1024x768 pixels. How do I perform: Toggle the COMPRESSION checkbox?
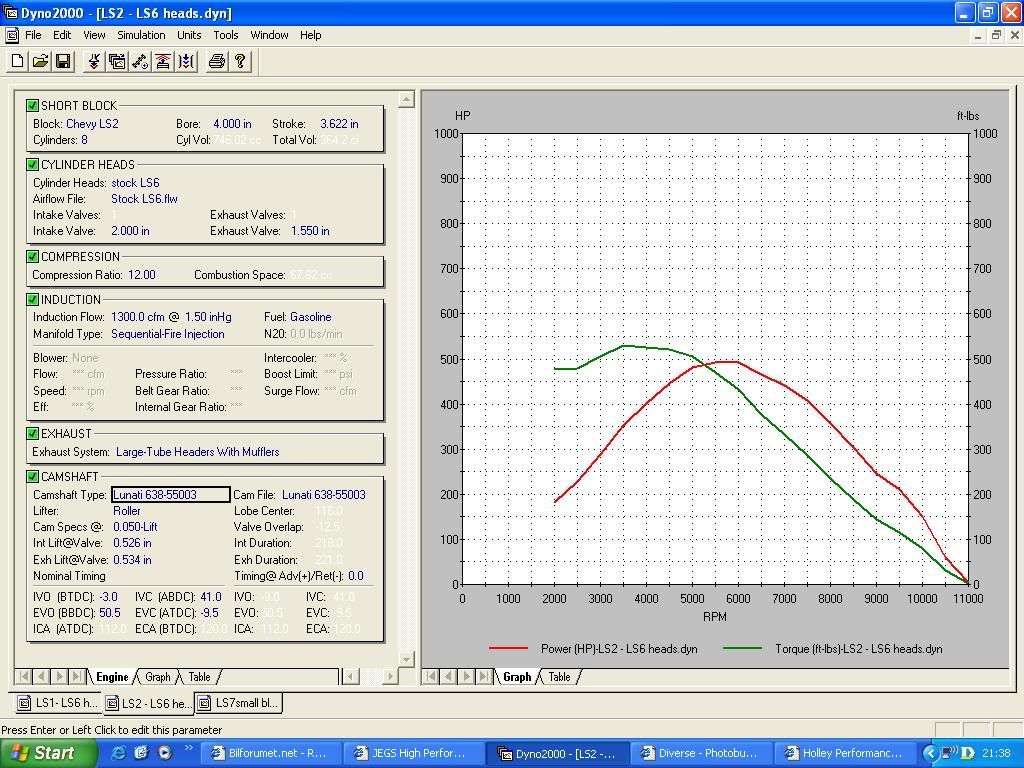32,257
